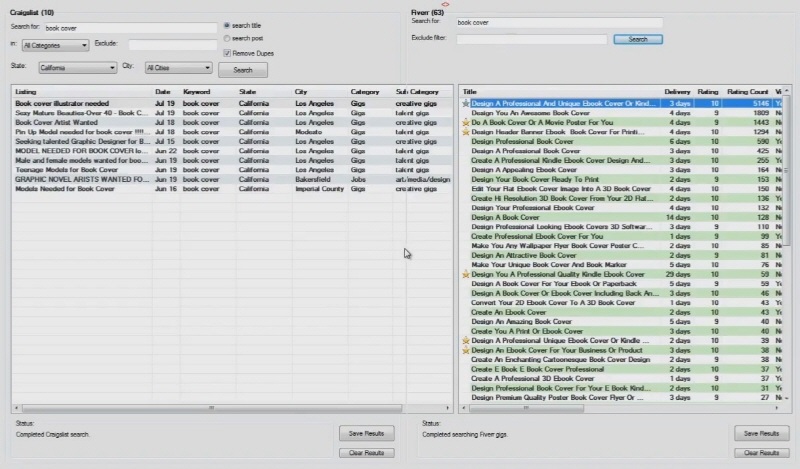The height and width of the screenshot is (469, 800).
Task: Click star on highlighted 'Design A Professional And Unique' row
Action: (466, 103)
